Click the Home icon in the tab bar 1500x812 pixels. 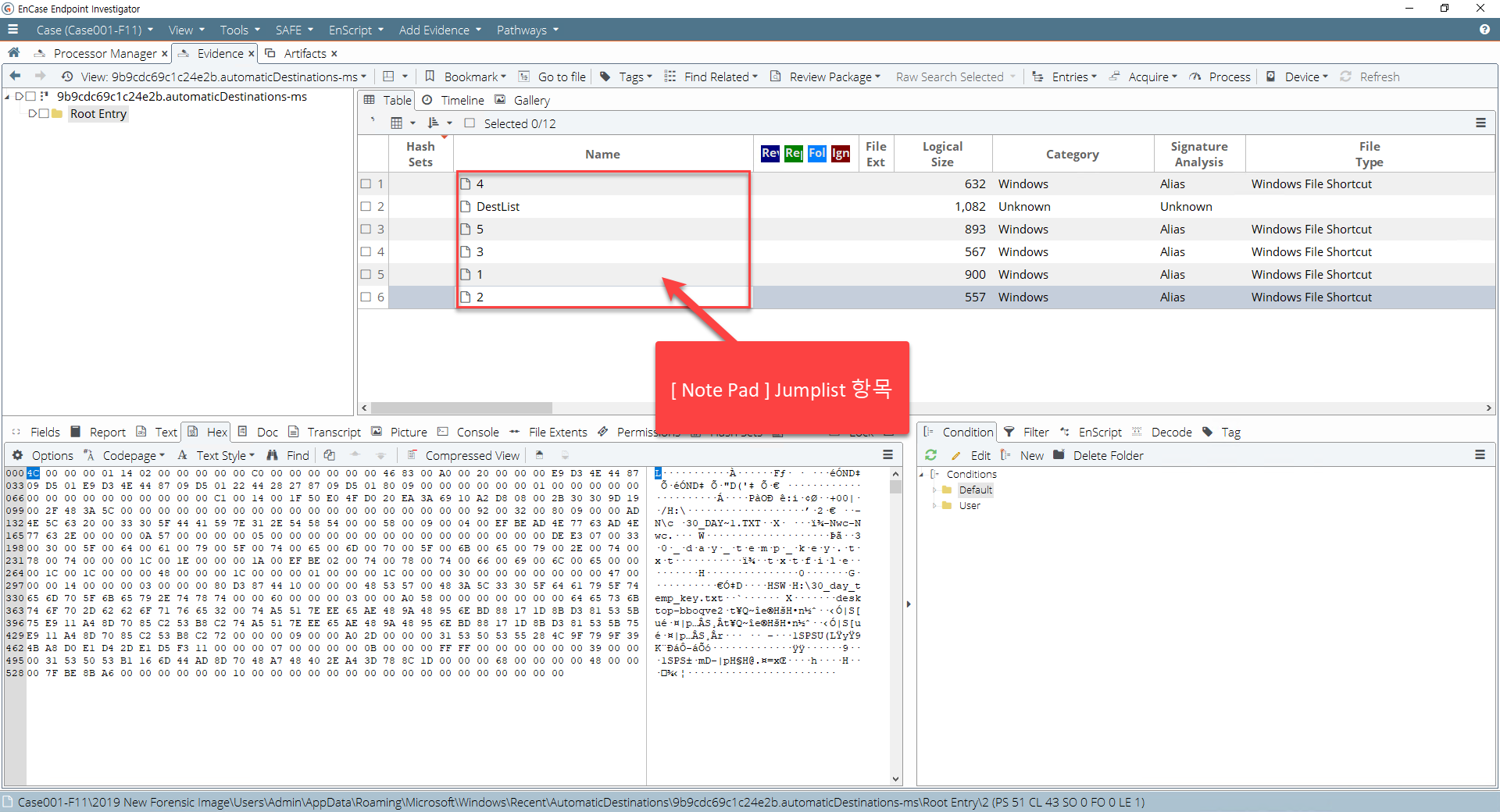(x=13, y=53)
